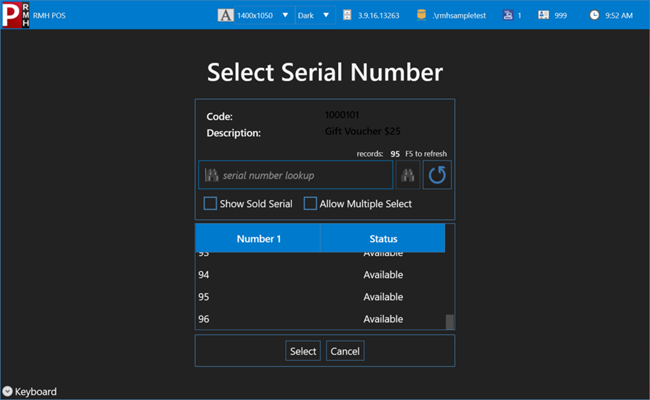Sort by Number 1 column header
The width and height of the screenshot is (650, 400).
pyautogui.click(x=258, y=239)
